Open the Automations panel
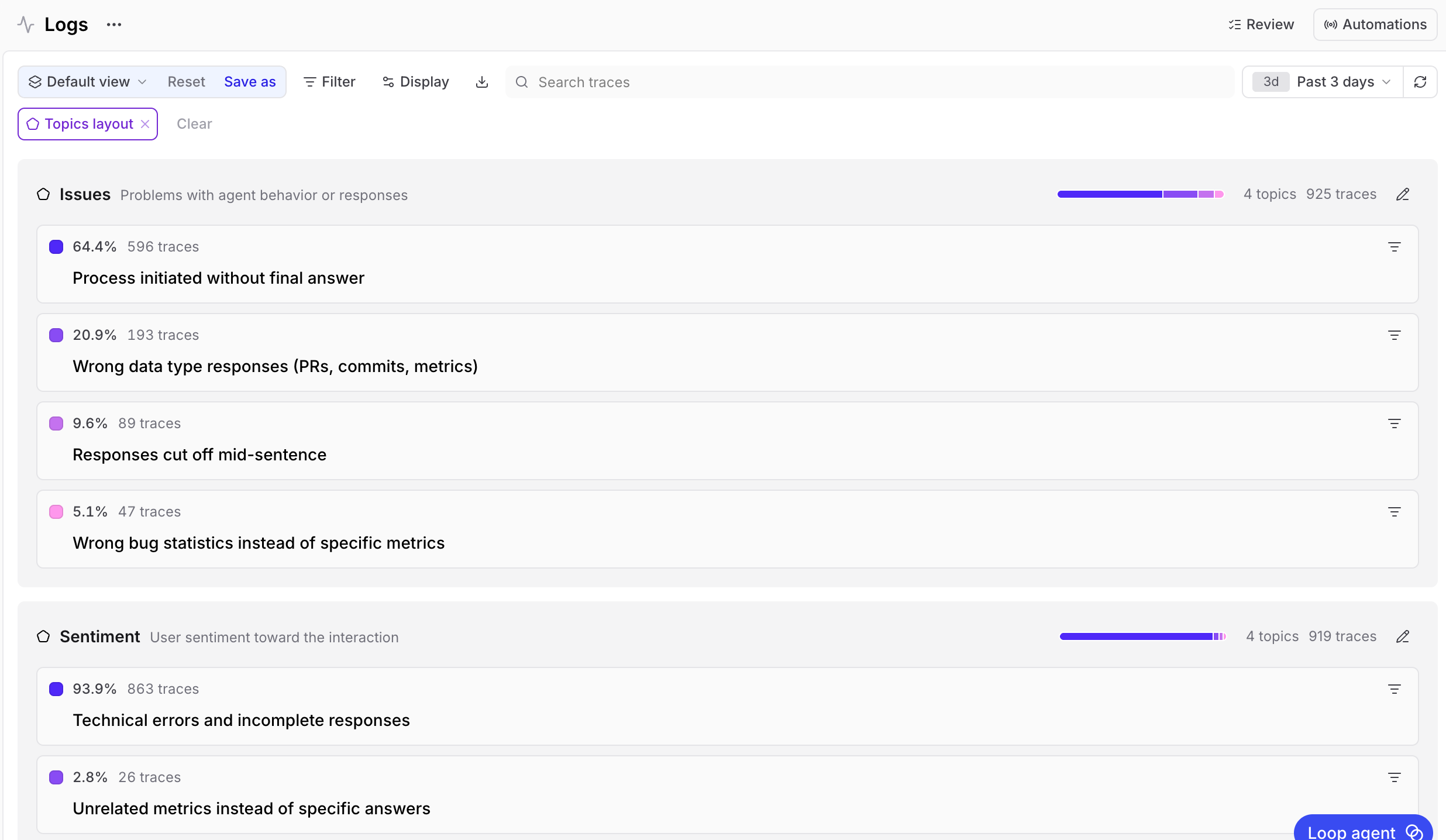Image resolution: width=1446 pixels, height=840 pixels. (1375, 24)
